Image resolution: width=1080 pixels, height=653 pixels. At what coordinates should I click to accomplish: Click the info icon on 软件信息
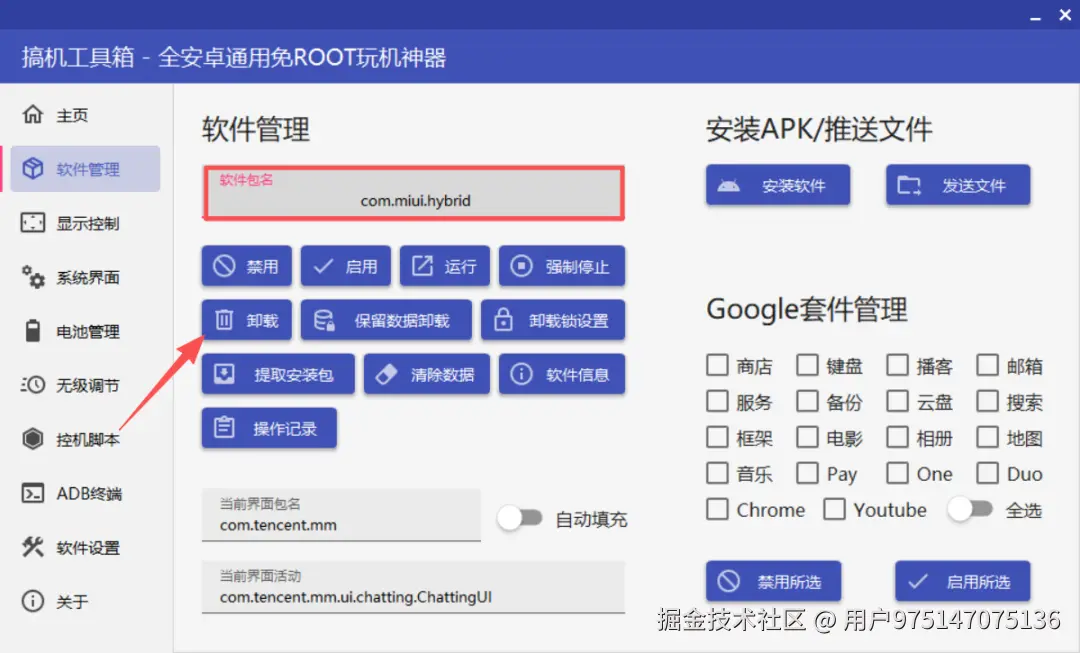click(x=521, y=374)
